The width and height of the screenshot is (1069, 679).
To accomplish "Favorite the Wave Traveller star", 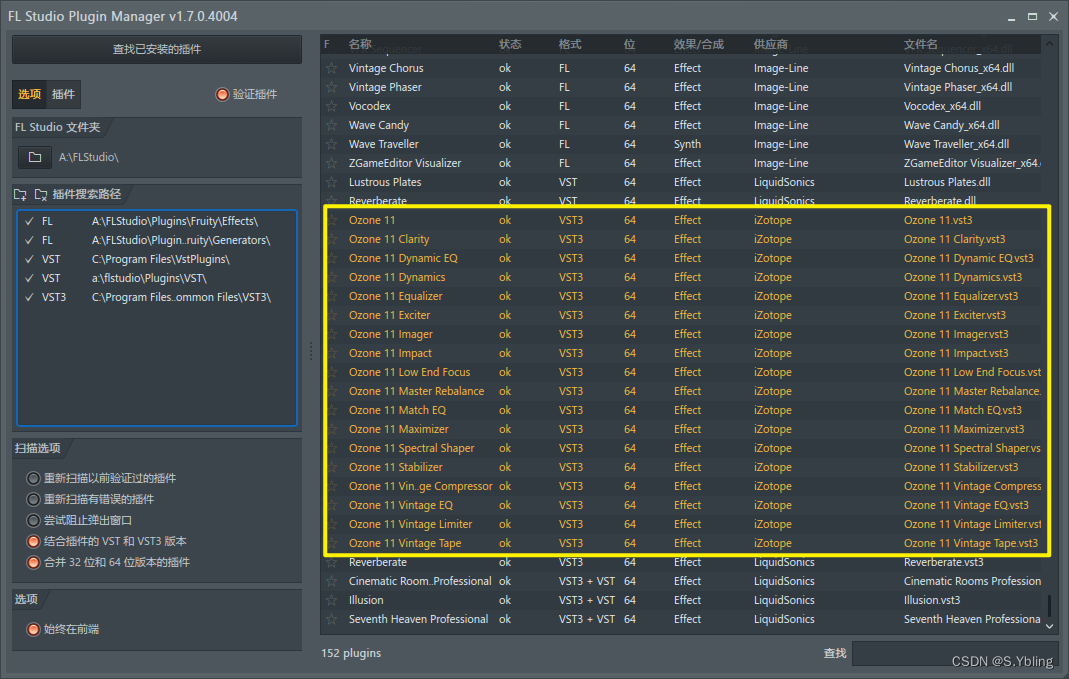I will 331,145.
